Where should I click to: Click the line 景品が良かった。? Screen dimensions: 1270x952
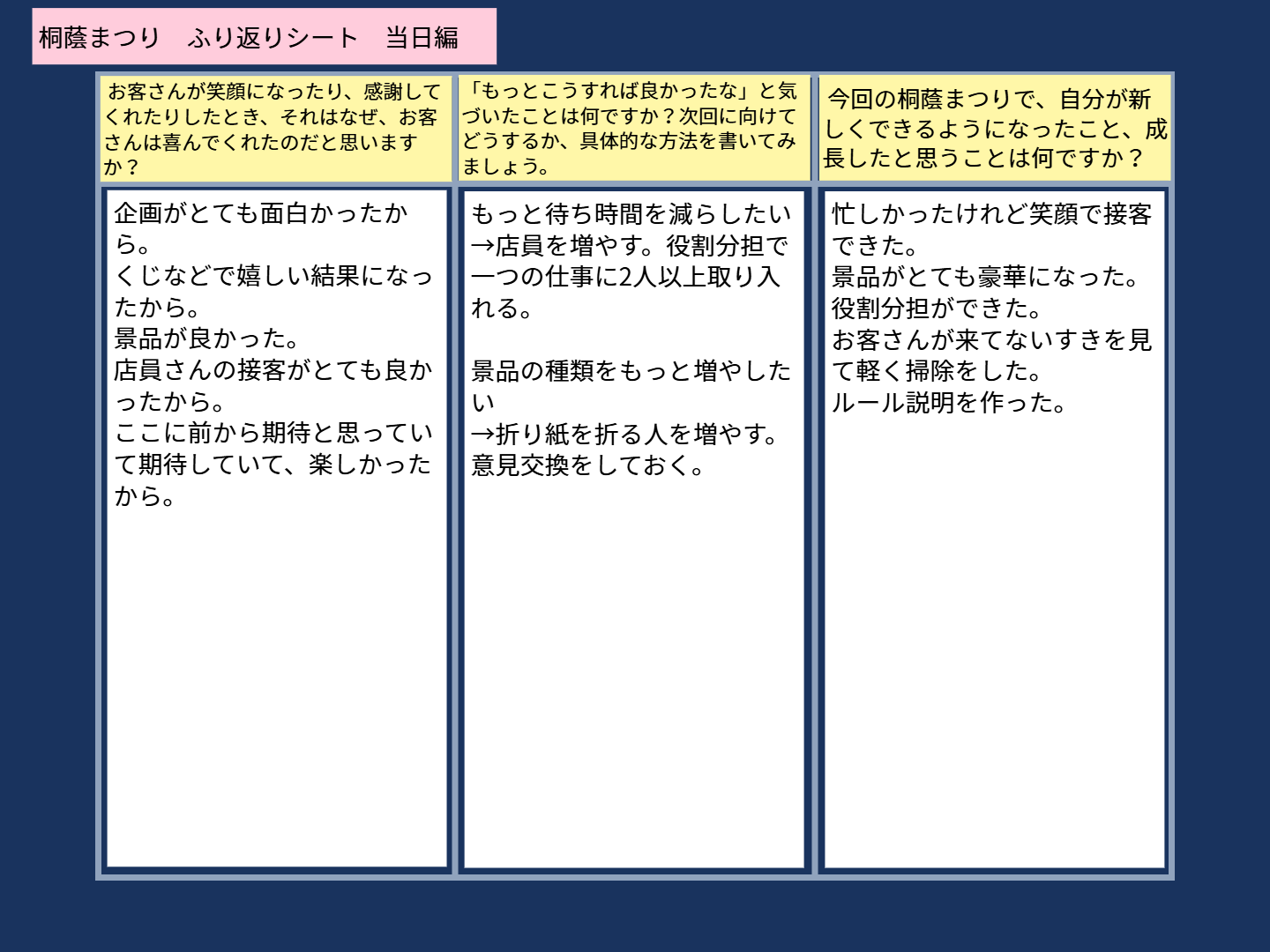[207, 339]
